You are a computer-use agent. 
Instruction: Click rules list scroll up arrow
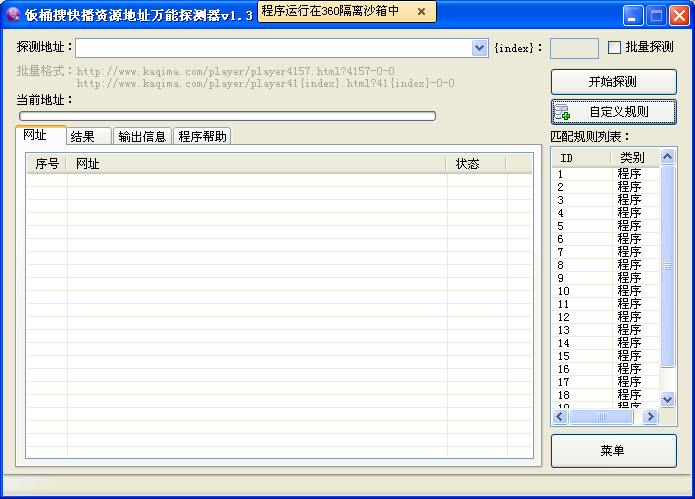[668, 156]
